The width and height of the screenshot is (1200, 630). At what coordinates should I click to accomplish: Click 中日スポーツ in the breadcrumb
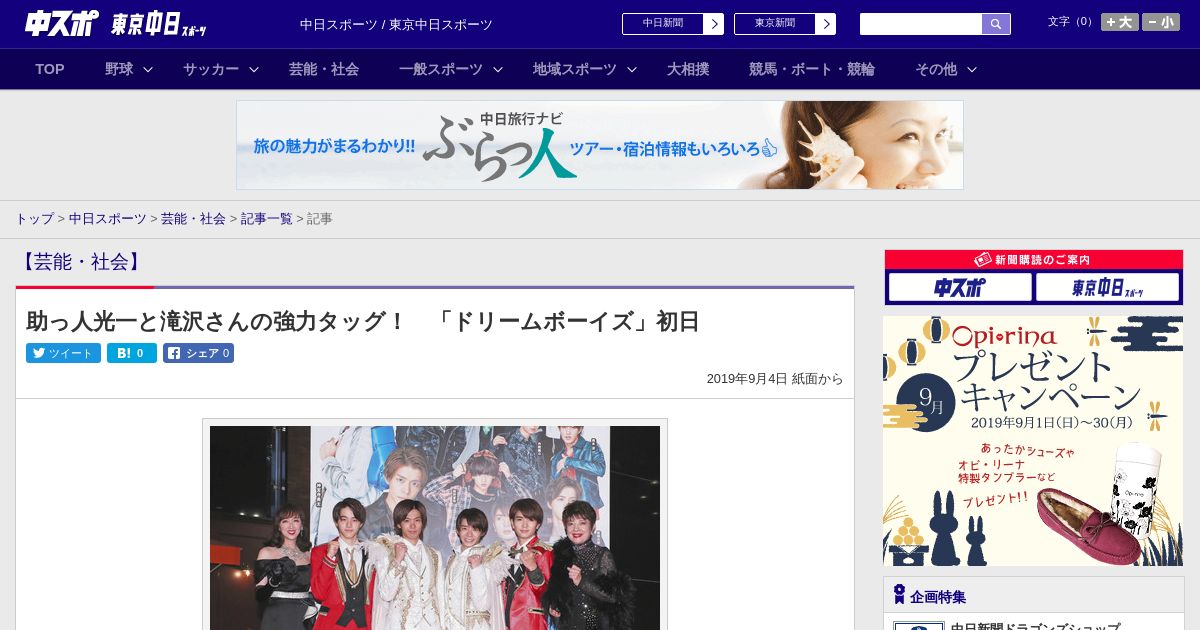[108, 218]
